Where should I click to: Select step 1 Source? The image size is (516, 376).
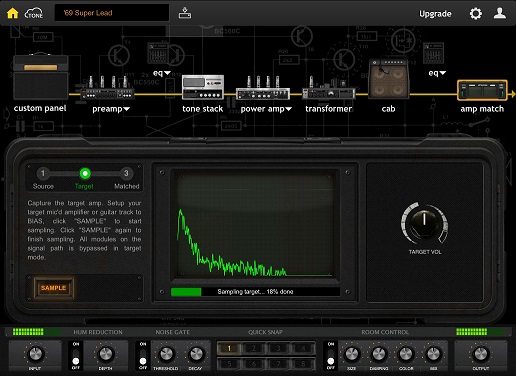coord(43,173)
